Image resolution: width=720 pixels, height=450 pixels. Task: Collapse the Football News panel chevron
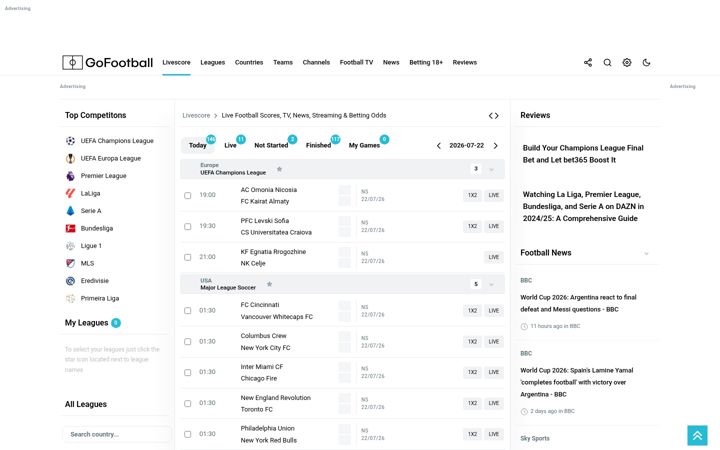(646, 253)
